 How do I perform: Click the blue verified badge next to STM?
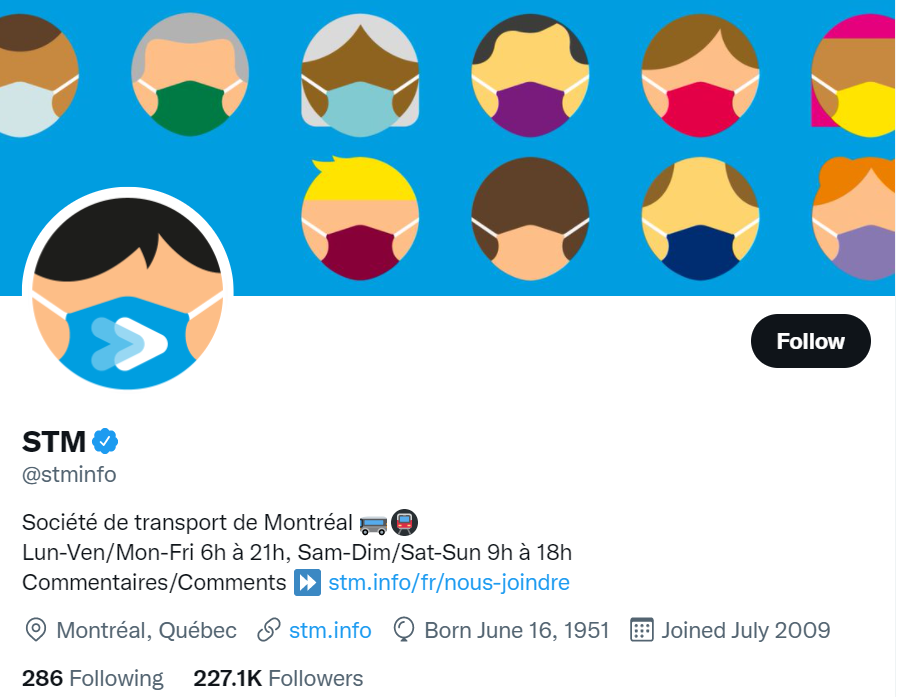(106, 440)
